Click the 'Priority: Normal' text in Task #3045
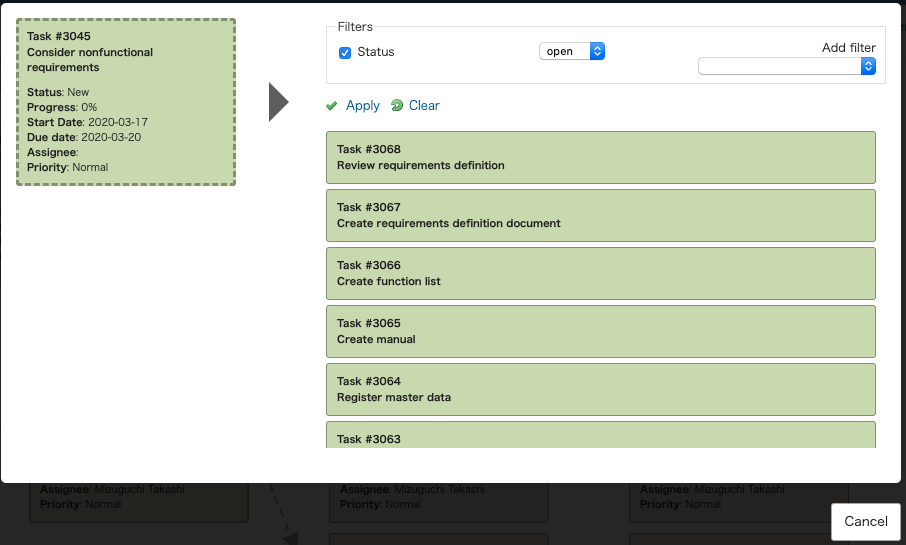The width and height of the screenshot is (906, 545). coord(67,167)
